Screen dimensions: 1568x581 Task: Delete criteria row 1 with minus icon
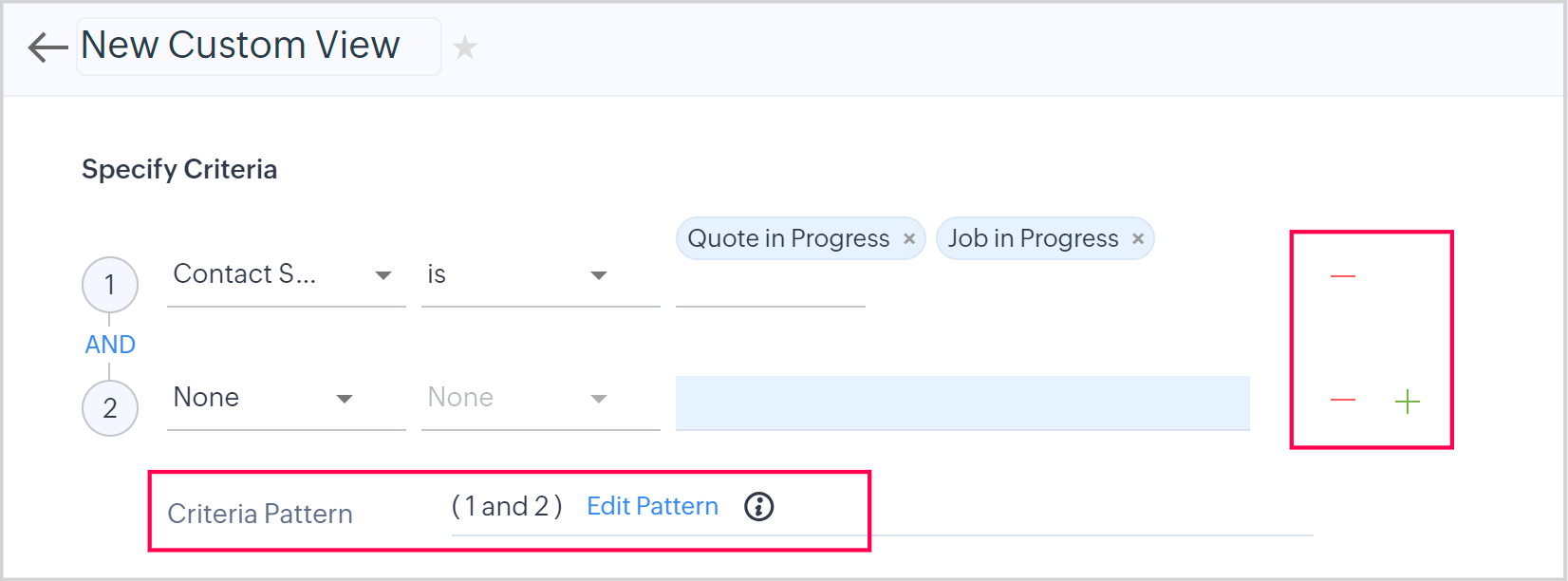[1343, 276]
